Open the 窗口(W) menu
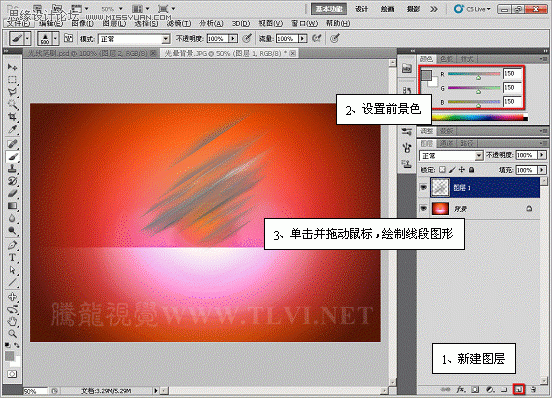 305,23
